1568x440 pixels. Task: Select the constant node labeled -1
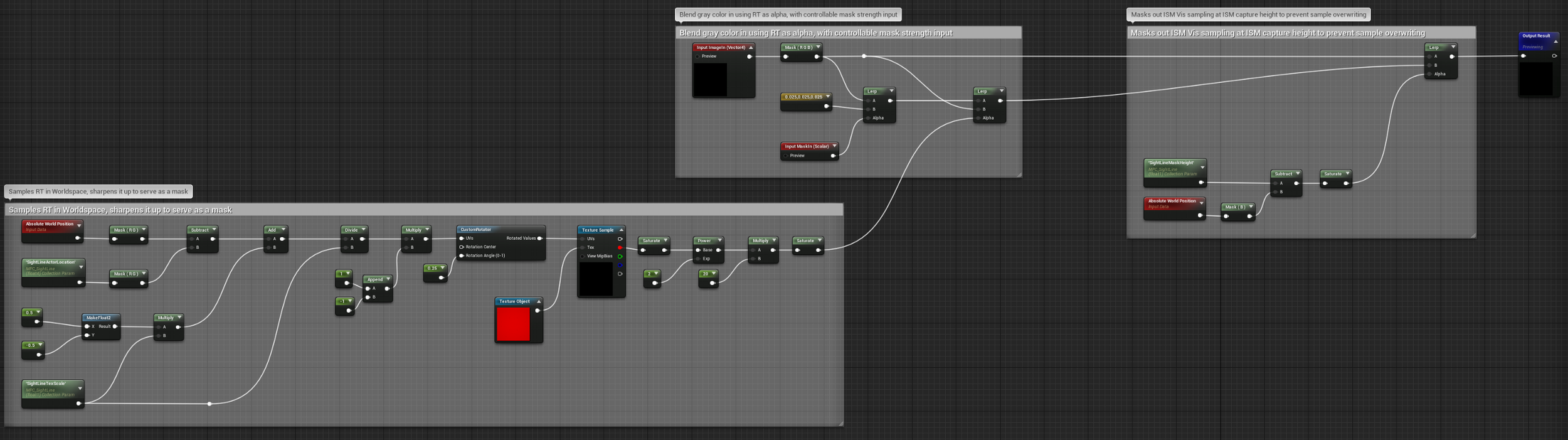tap(344, 306)
